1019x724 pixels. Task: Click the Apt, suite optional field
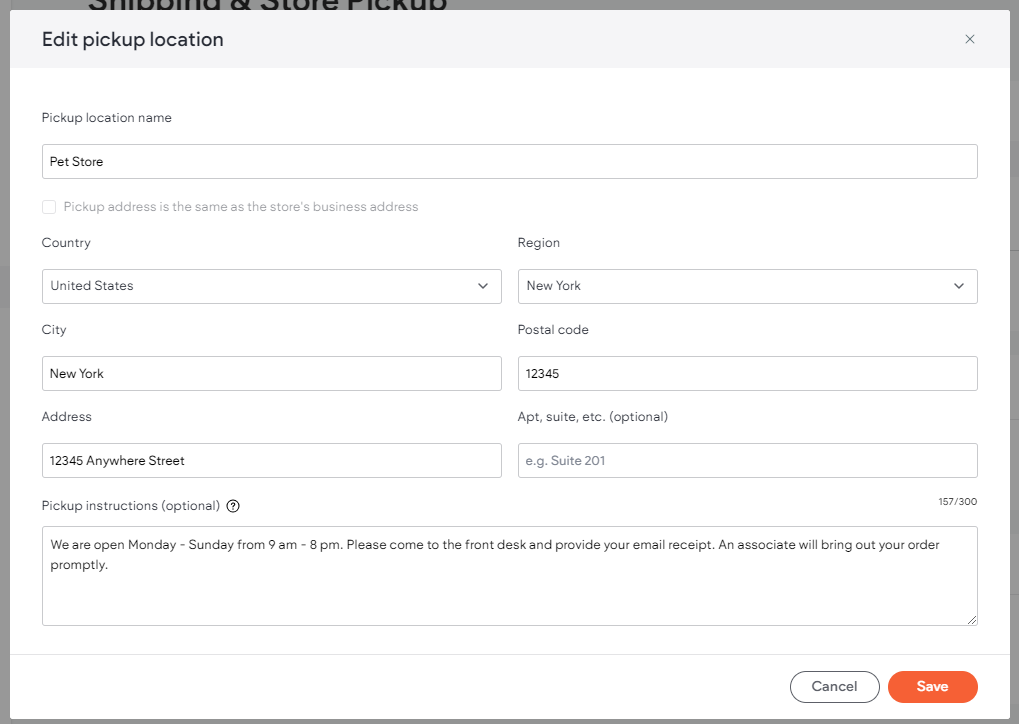747,460
